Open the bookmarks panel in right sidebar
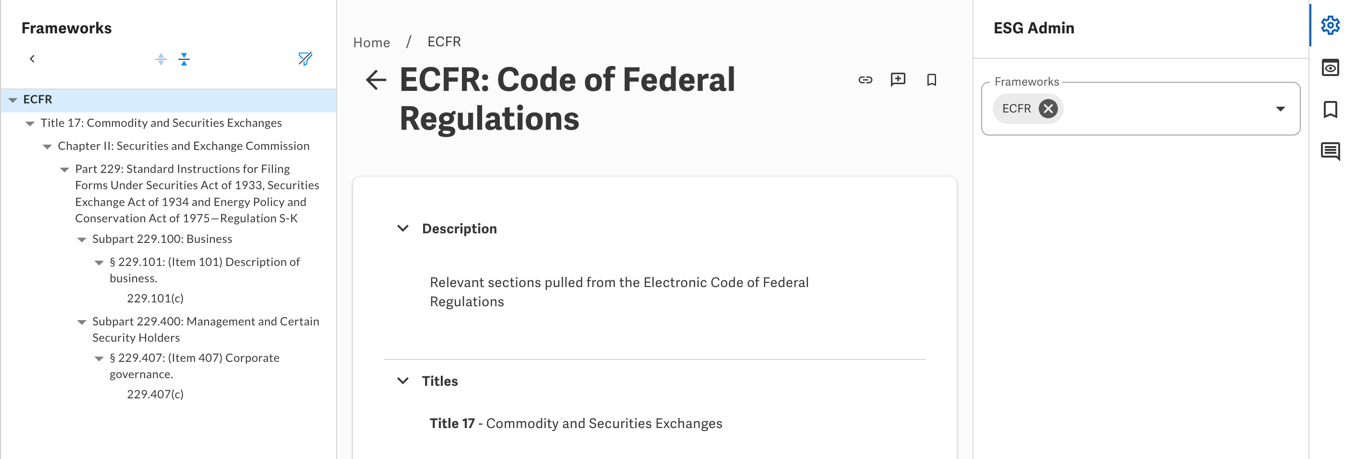Image resolution: width=1350 pixels, height=459 pixels. coord(1330,109)
